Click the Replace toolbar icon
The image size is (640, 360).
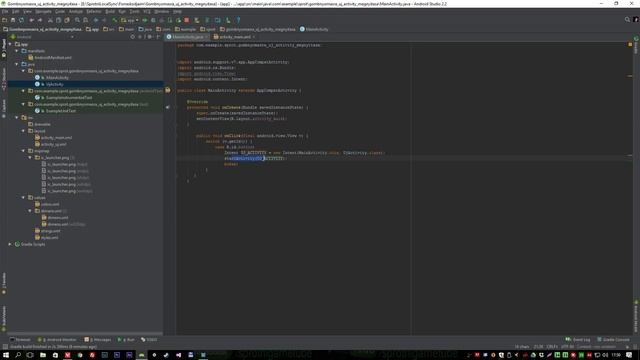point(85,20)
